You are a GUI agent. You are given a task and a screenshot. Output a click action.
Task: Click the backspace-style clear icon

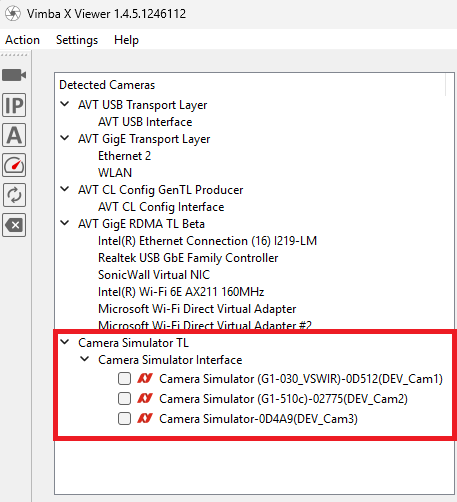pyautogui.click(x=14, y=225)
